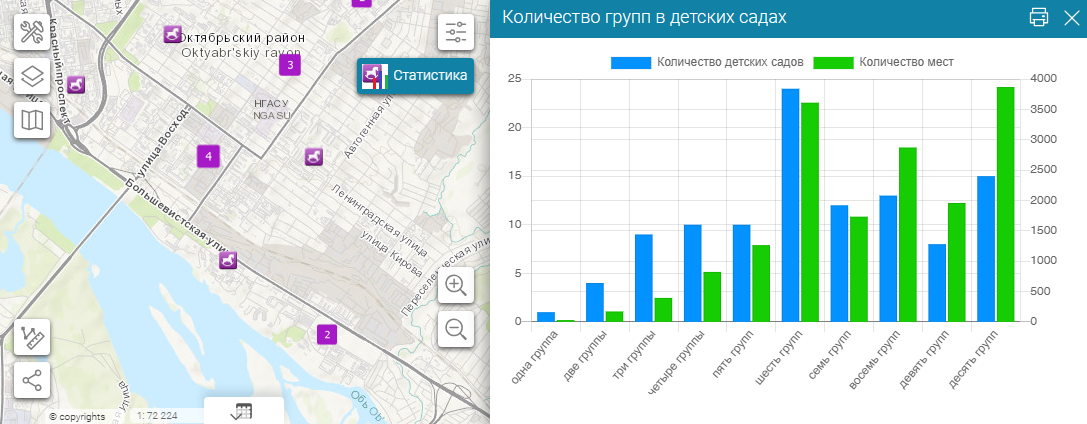
Task: Select the tall green 'десять групп' bar
Action: point(1005,204)
